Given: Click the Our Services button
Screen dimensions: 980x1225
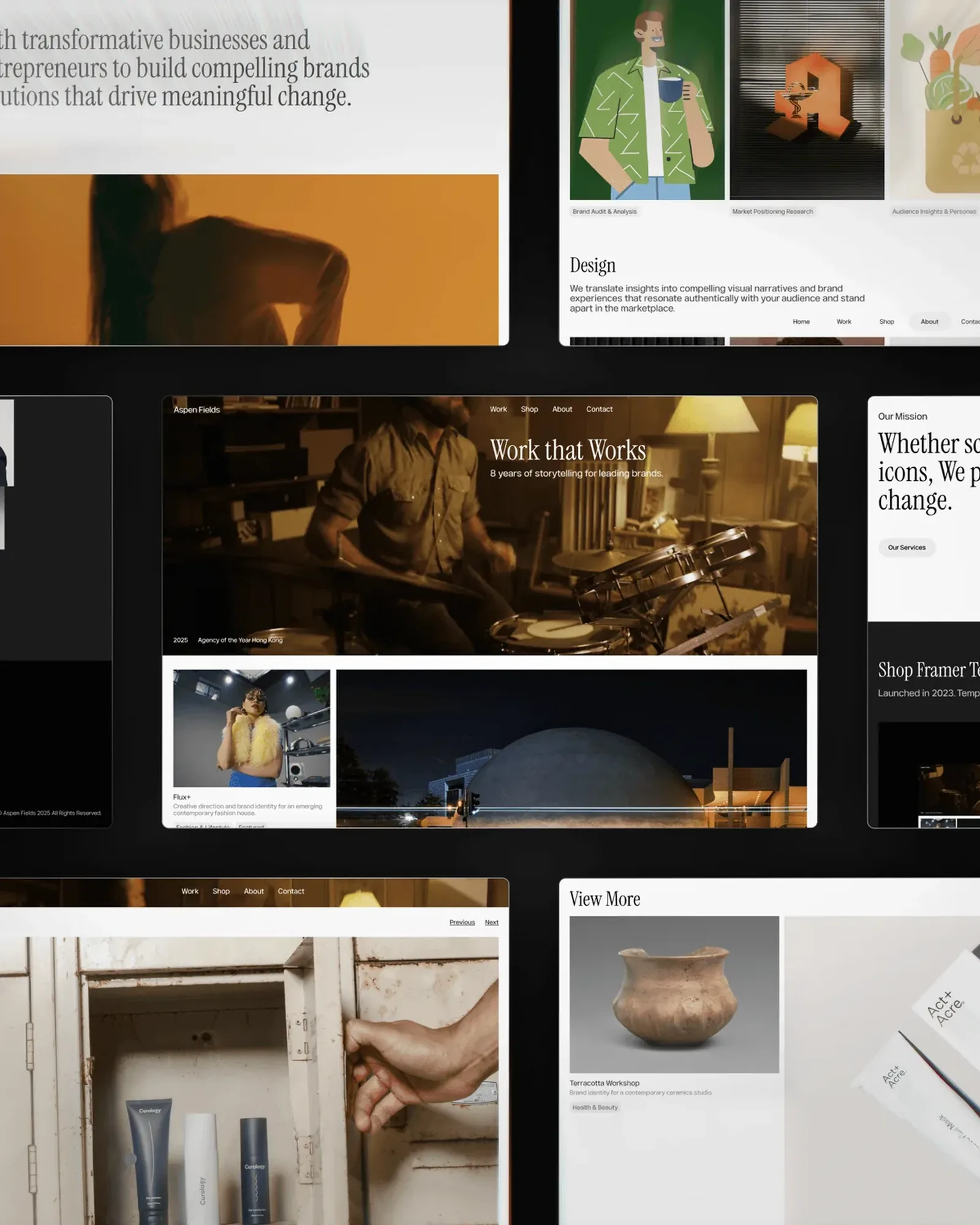Looking at the screenshot, I should pos(907,548).
